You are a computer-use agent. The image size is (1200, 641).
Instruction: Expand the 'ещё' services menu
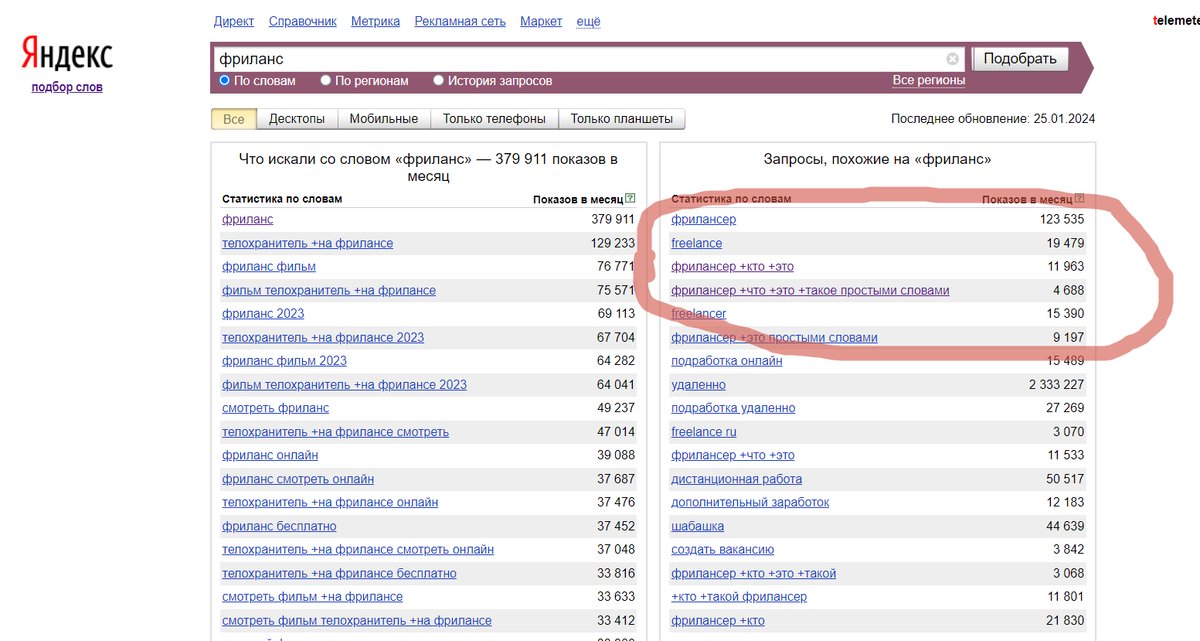pyautogui.click(x=588, y=21)
